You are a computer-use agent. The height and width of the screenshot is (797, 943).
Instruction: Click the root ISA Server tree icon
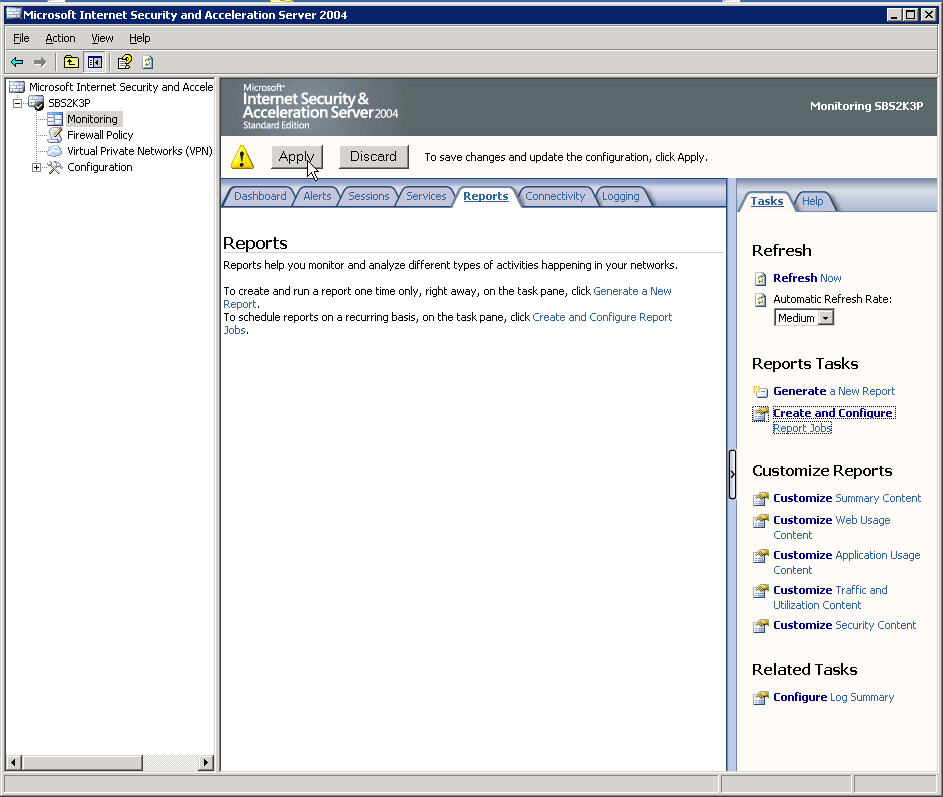click(17, 87)
